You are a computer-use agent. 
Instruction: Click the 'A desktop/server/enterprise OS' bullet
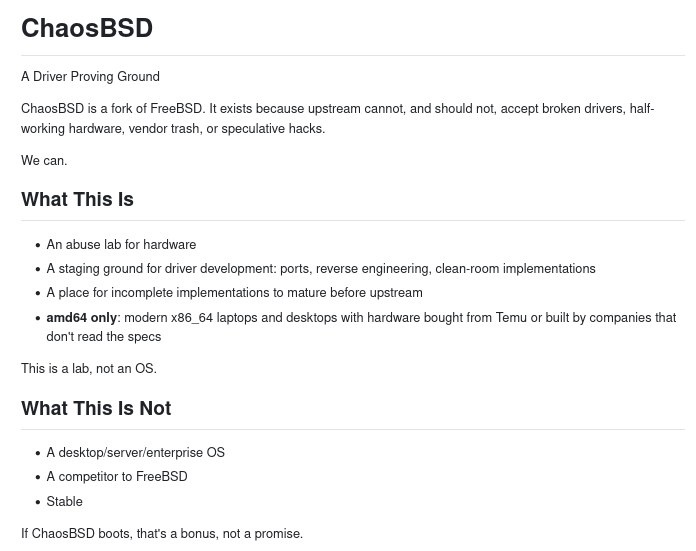(x=135, y=452)
